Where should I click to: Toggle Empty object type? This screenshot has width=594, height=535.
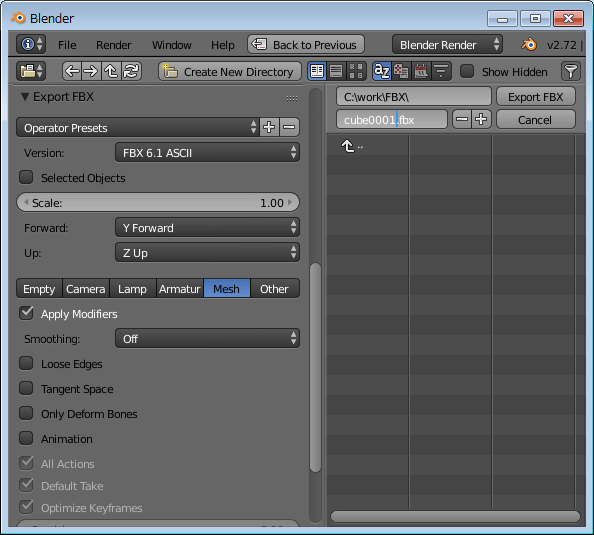[x=39, y=288]
